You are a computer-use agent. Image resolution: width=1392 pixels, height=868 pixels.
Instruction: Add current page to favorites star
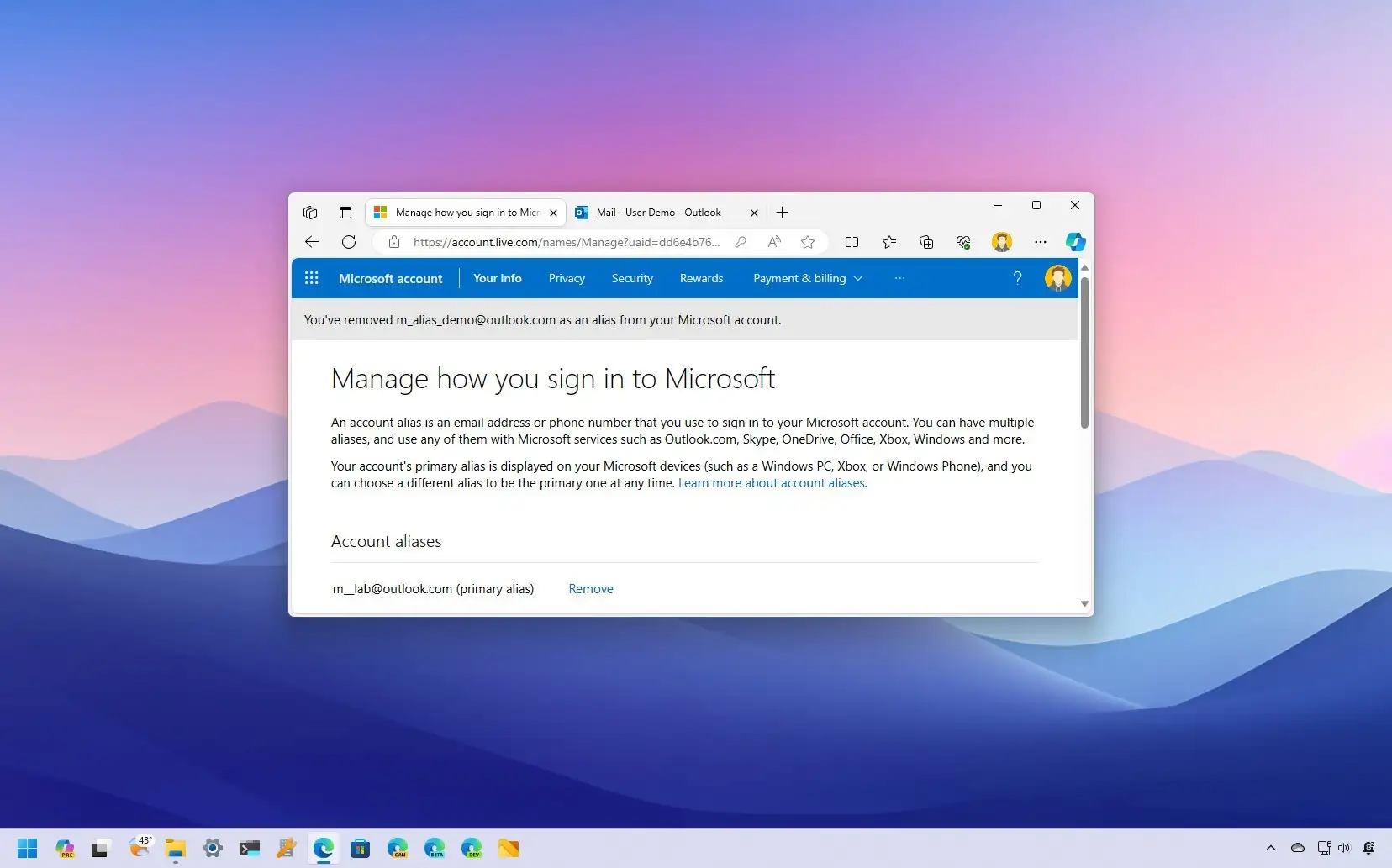point(808,242)
